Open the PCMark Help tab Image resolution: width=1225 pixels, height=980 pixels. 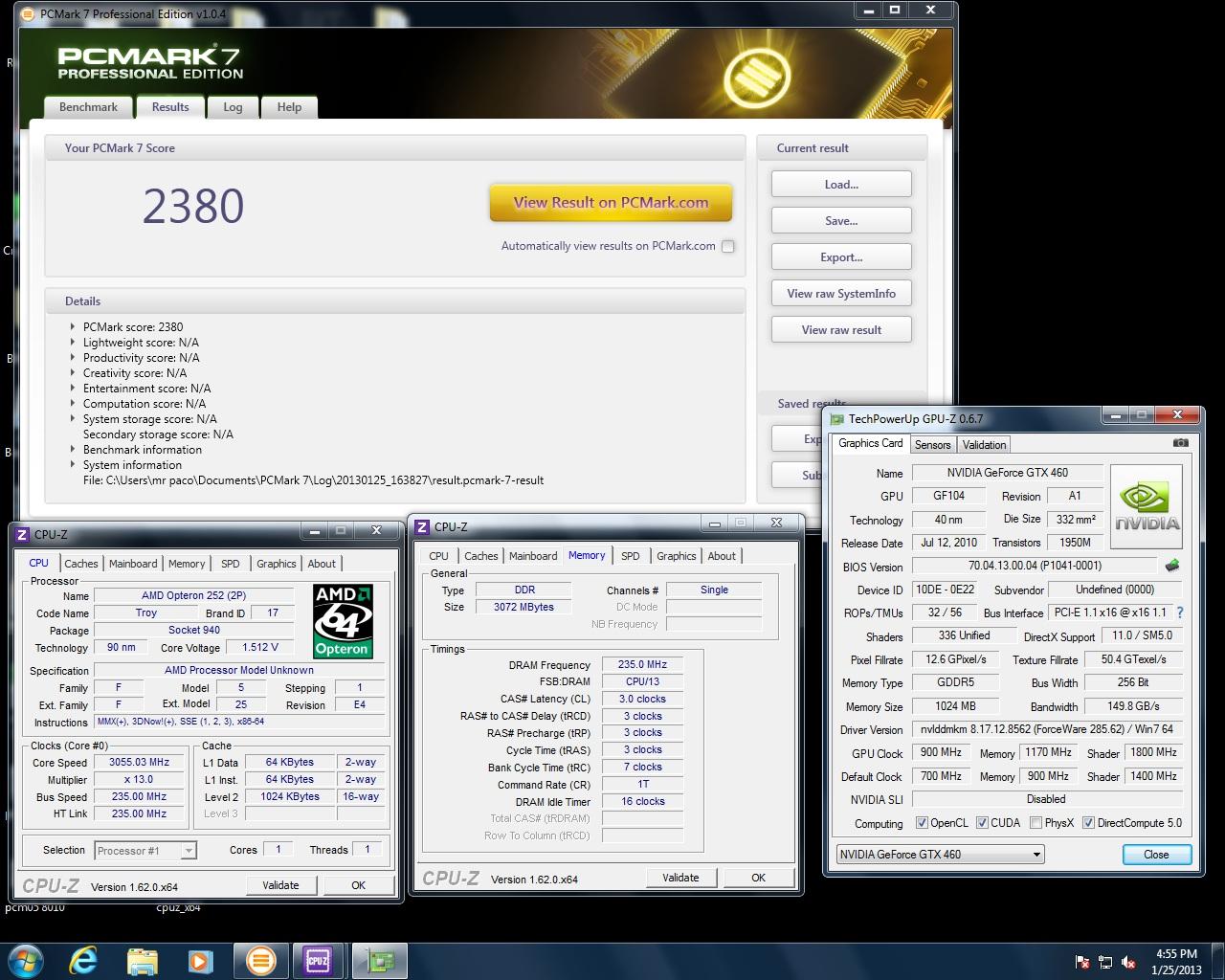[x=289, y=107]
